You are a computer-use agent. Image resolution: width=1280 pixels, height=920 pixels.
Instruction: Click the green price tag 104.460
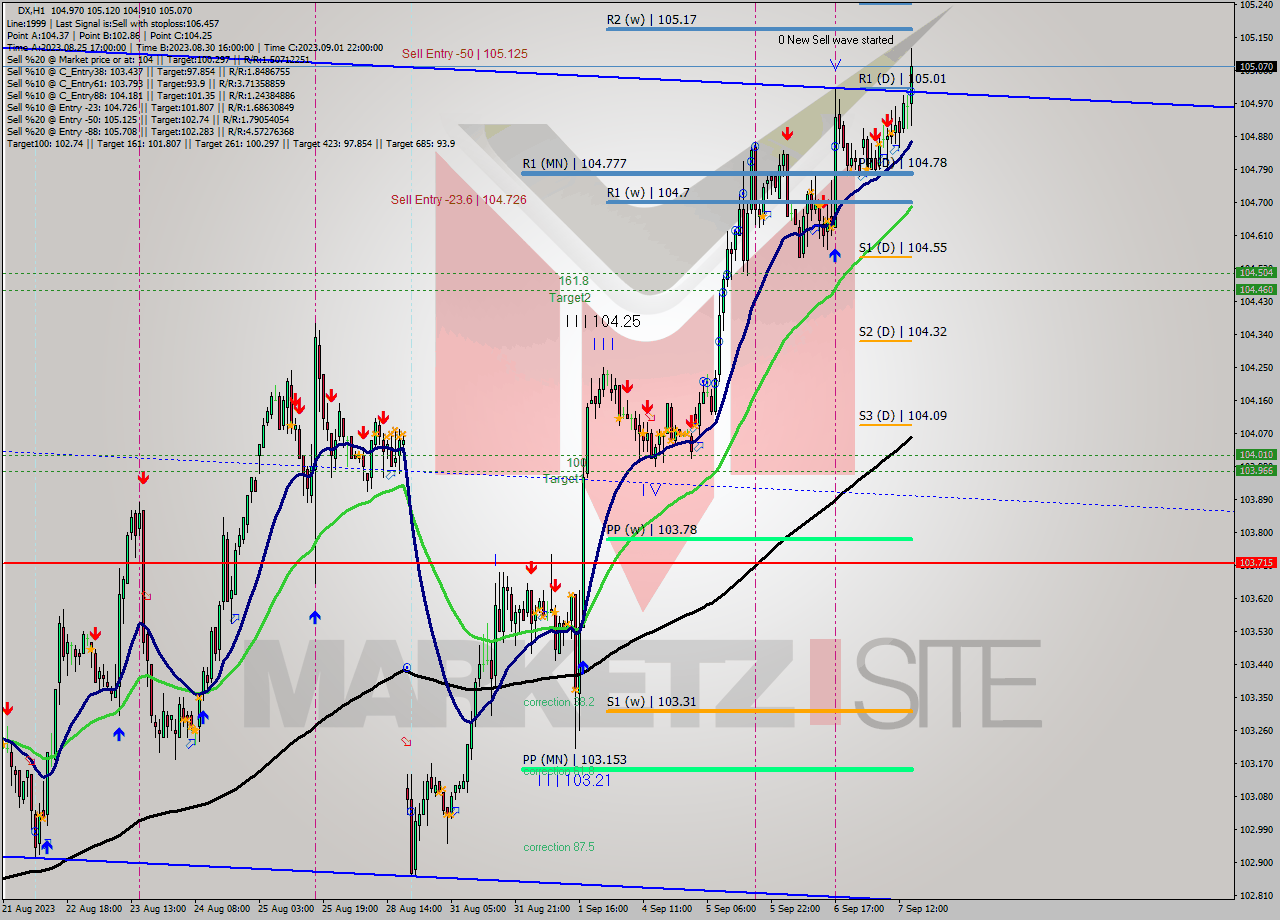point(1256,290)
